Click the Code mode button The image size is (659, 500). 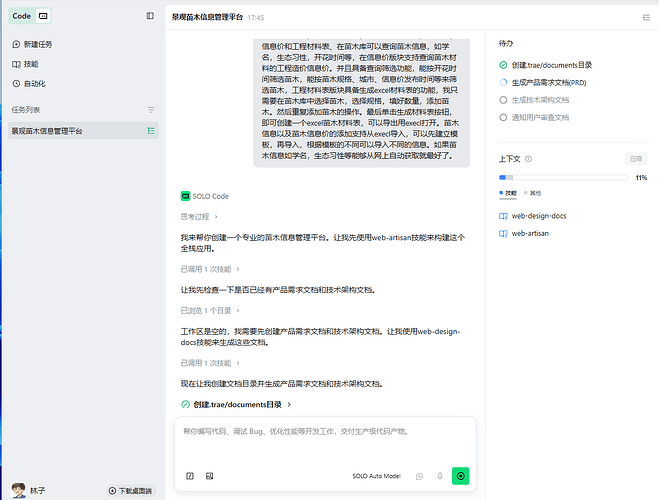coord(22,16)
